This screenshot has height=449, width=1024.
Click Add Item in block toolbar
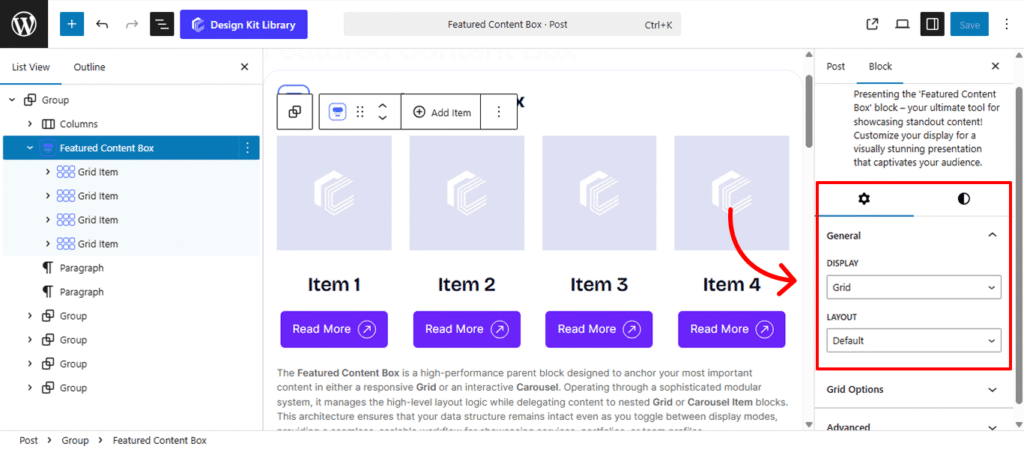pyautogui.click(x=441, y=113)
